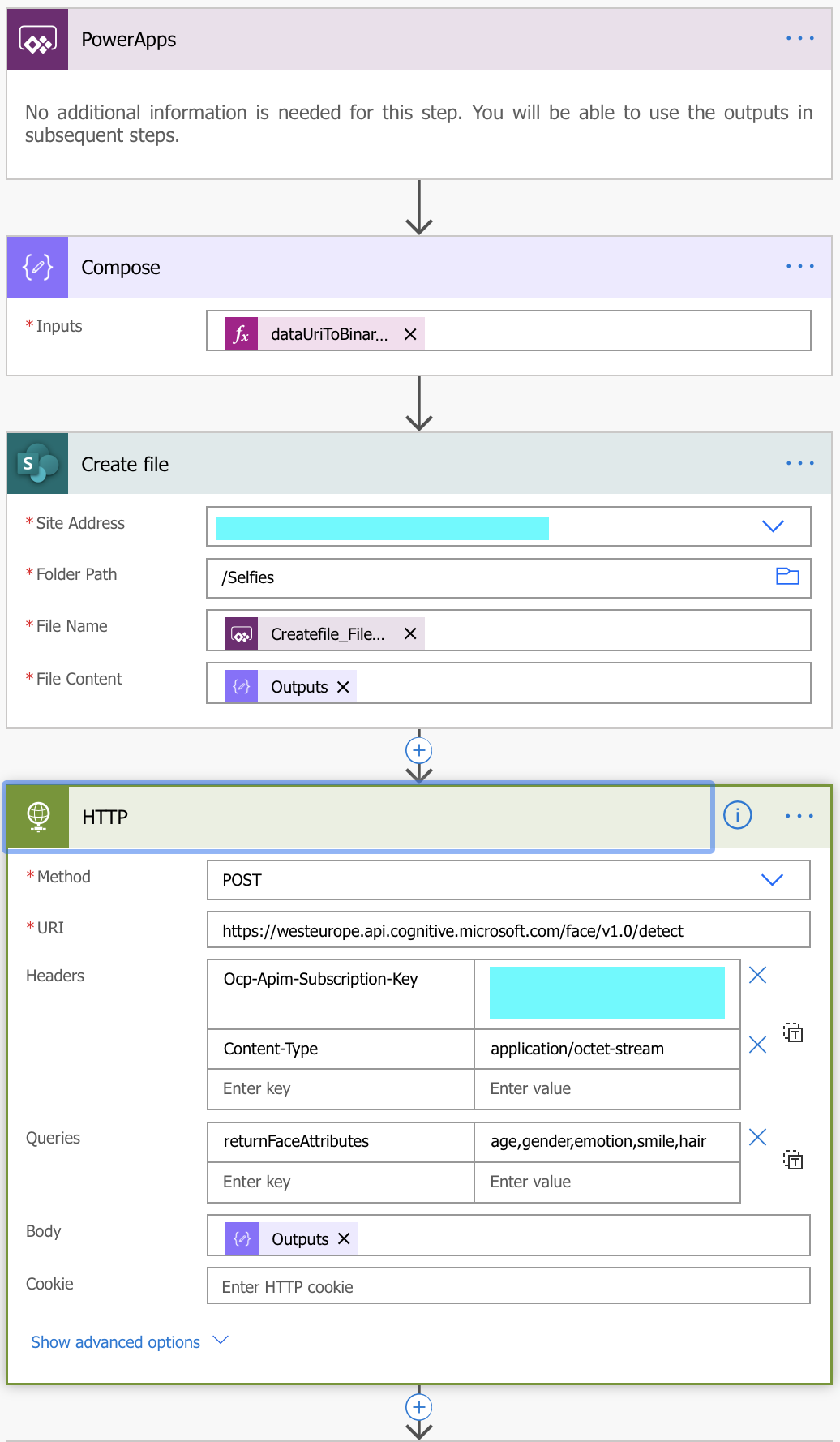The image size is (840, 1442).
Task: Switch Headers to text mode
Action: pyautogui.click(x=793, y=1032)
